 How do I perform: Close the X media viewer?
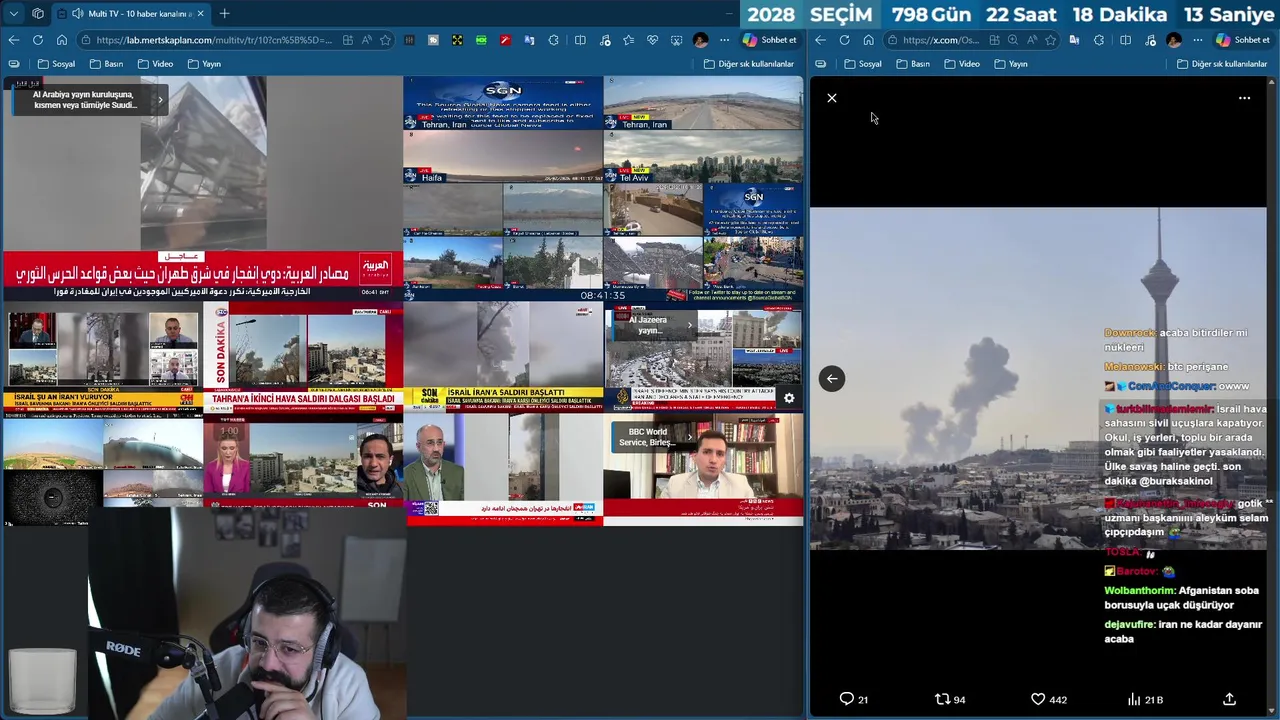tap(832, 98)
